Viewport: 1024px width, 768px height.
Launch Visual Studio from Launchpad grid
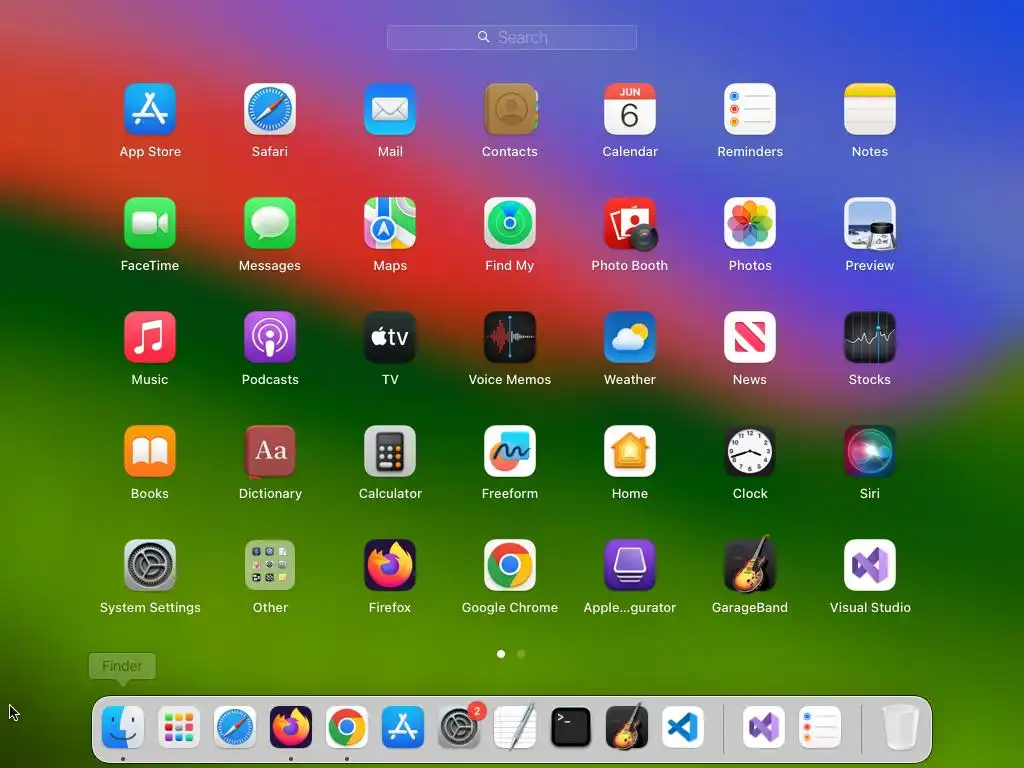tap(870, 565)
